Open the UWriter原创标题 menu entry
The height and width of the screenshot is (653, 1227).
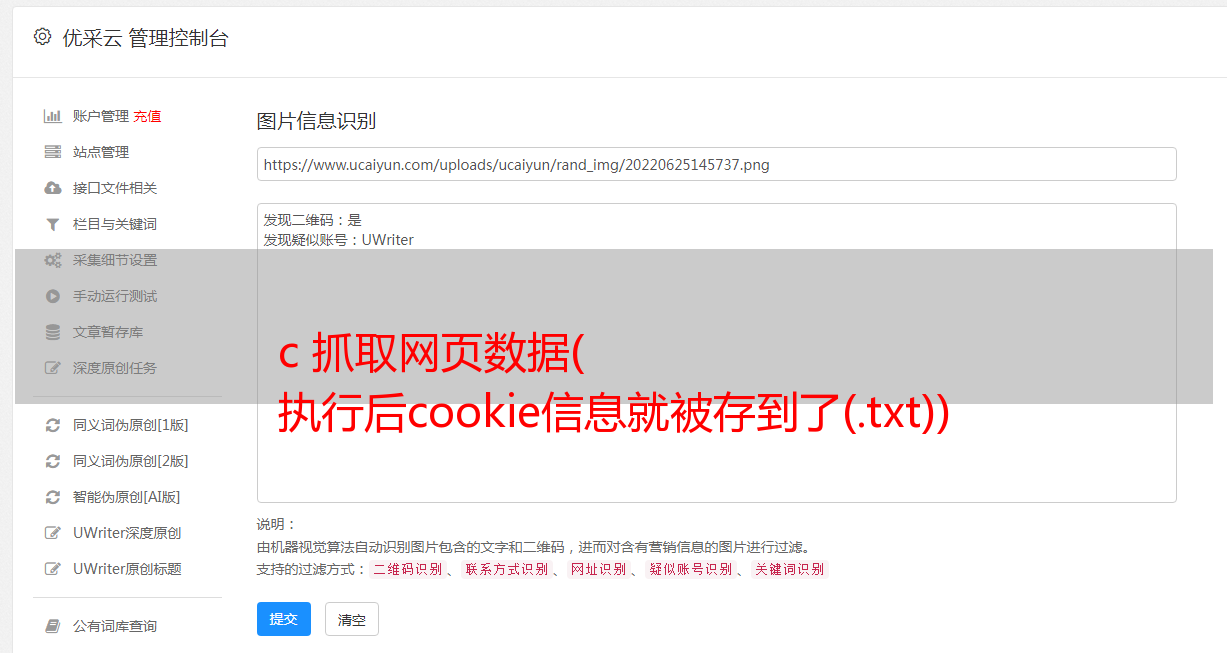point(127,569)
